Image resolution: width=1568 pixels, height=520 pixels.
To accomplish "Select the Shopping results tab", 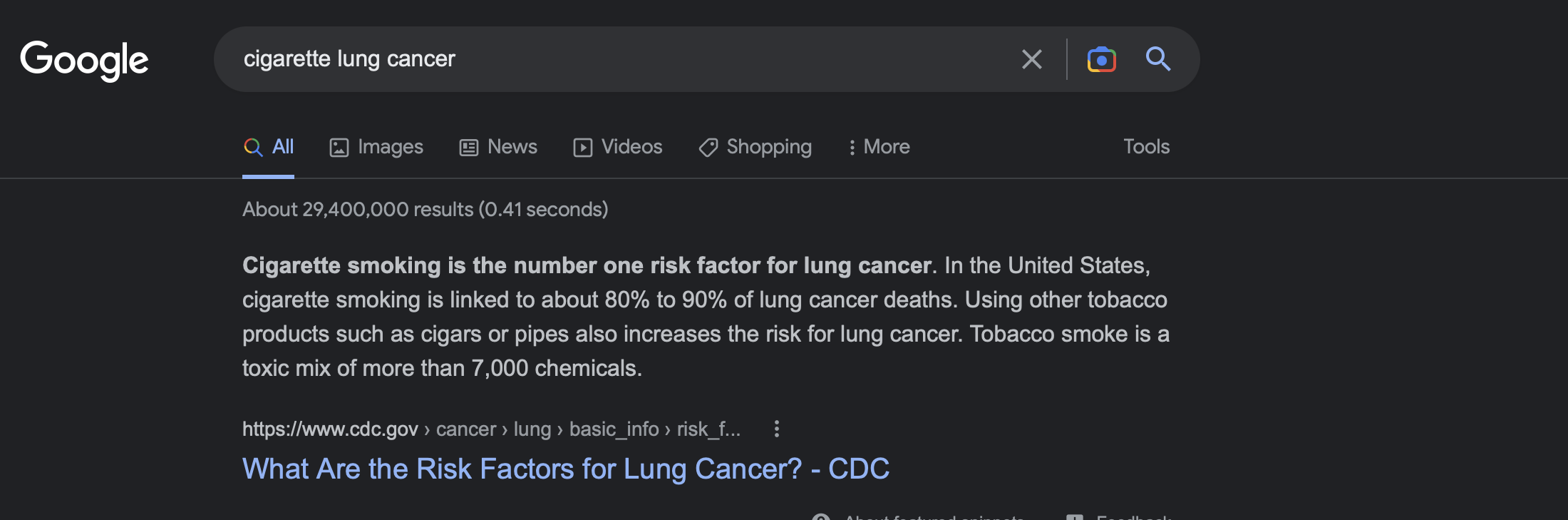I will point(755,147).
